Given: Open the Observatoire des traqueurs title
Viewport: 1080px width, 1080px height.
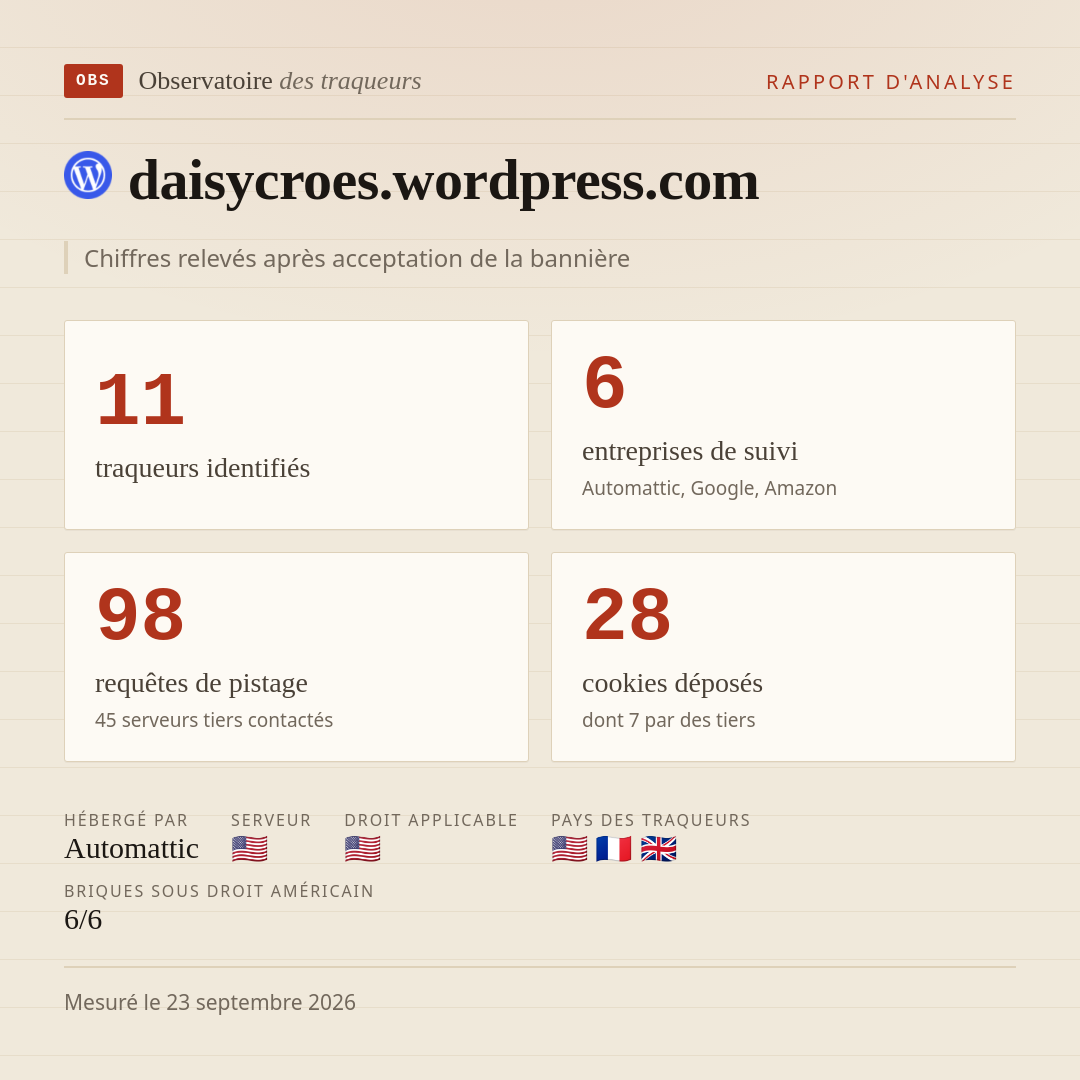Looking at the screenshot, I should pos(280,81).
